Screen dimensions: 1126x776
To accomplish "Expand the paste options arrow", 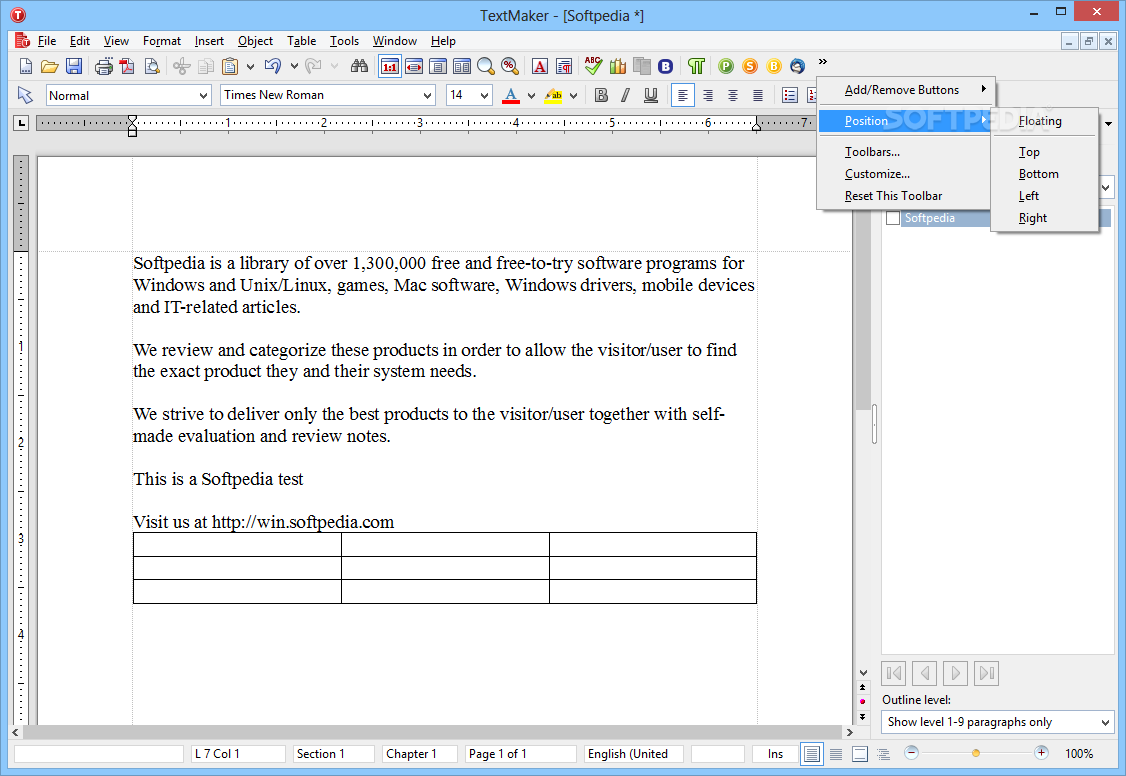I will [x=250, y=67].
